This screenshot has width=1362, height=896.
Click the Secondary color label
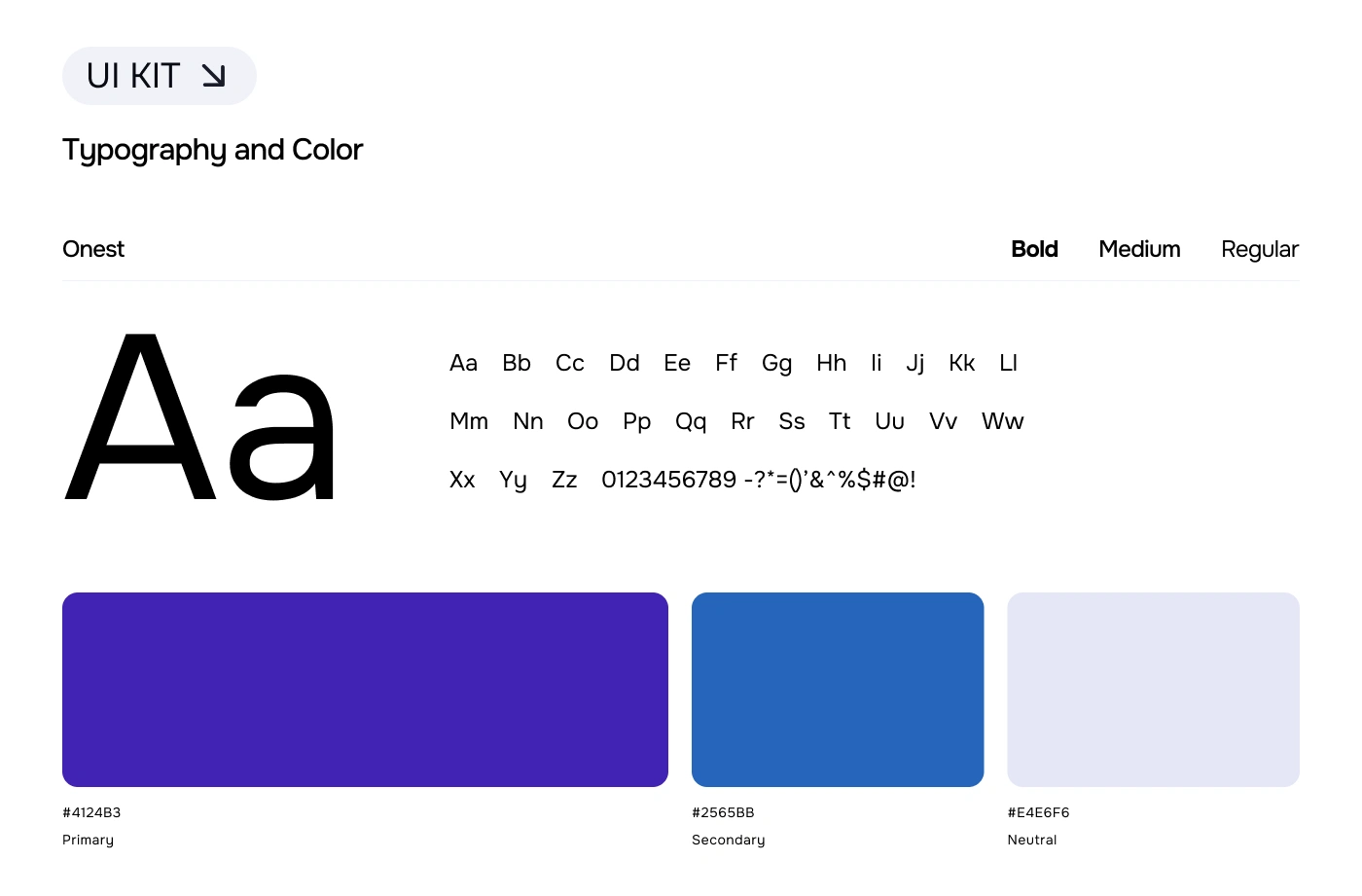pos(728,841)
